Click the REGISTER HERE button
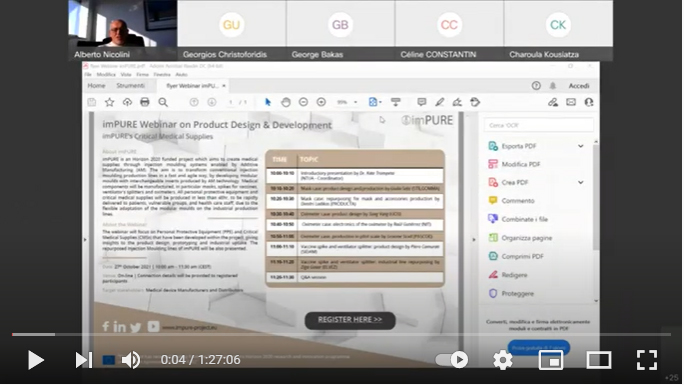 tap(350, 320)
